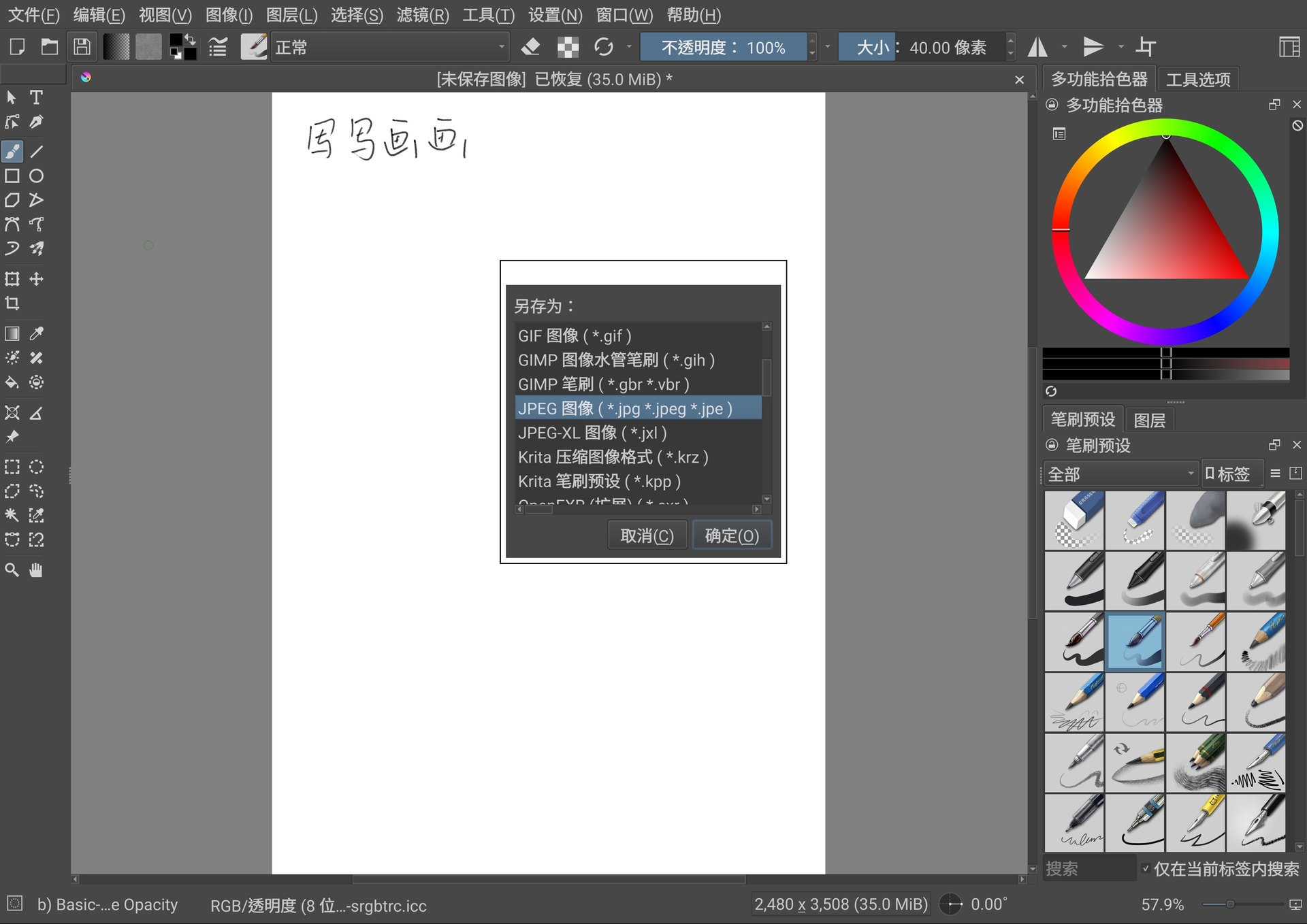Select the Ellipse shape tool
The height and width of the screenshot is (924, 1307).
(x=36, y=176)
